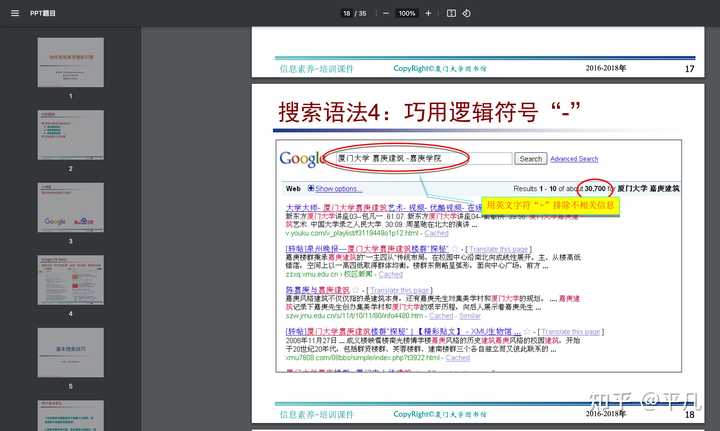Image resolution: width=720 pixels, height=431 pixels.
Task: Click the fit to page icon
Action: pos(451,13)
